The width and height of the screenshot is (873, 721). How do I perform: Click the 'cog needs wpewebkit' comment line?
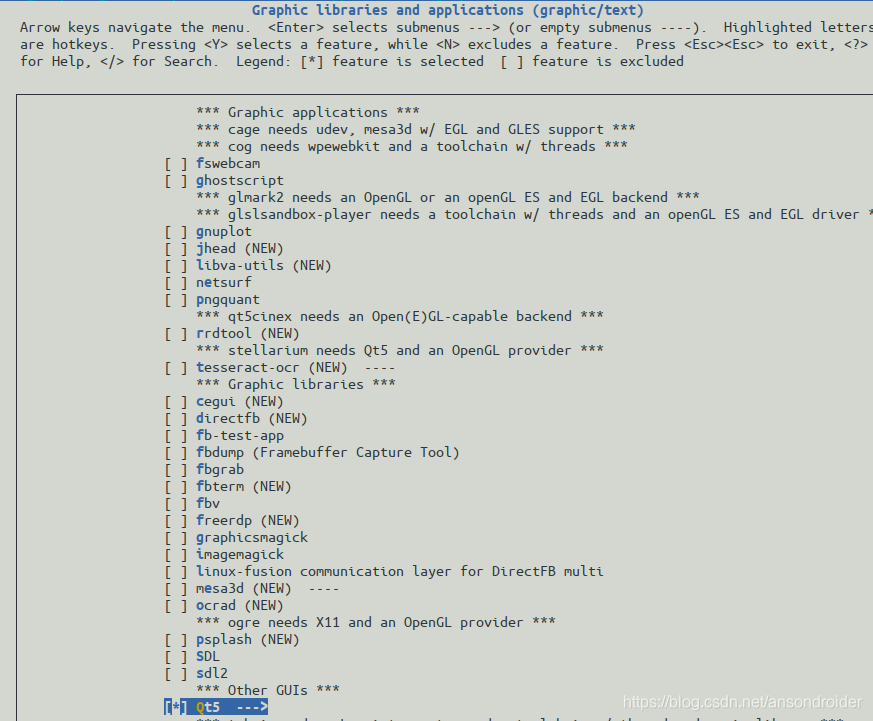click(412, 146)
